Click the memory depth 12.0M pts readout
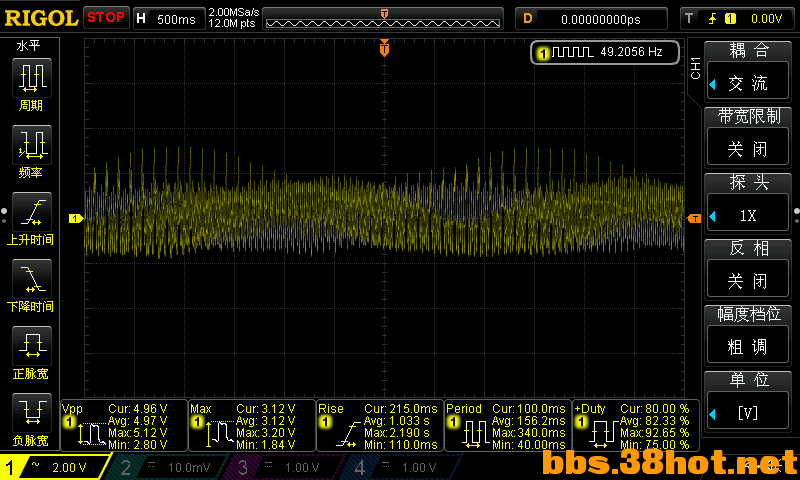This screenshot has width=800, height=480. tap(232, 23)
